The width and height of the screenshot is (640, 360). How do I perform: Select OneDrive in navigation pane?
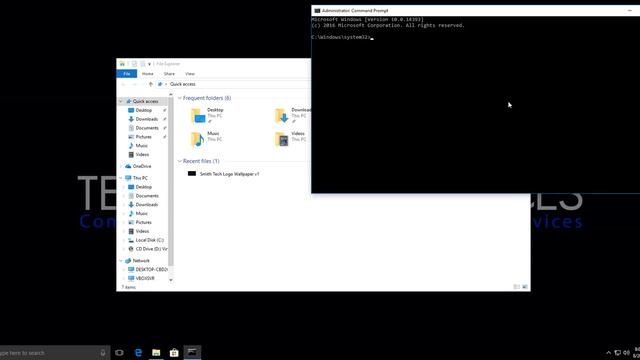tap(142, 167)
